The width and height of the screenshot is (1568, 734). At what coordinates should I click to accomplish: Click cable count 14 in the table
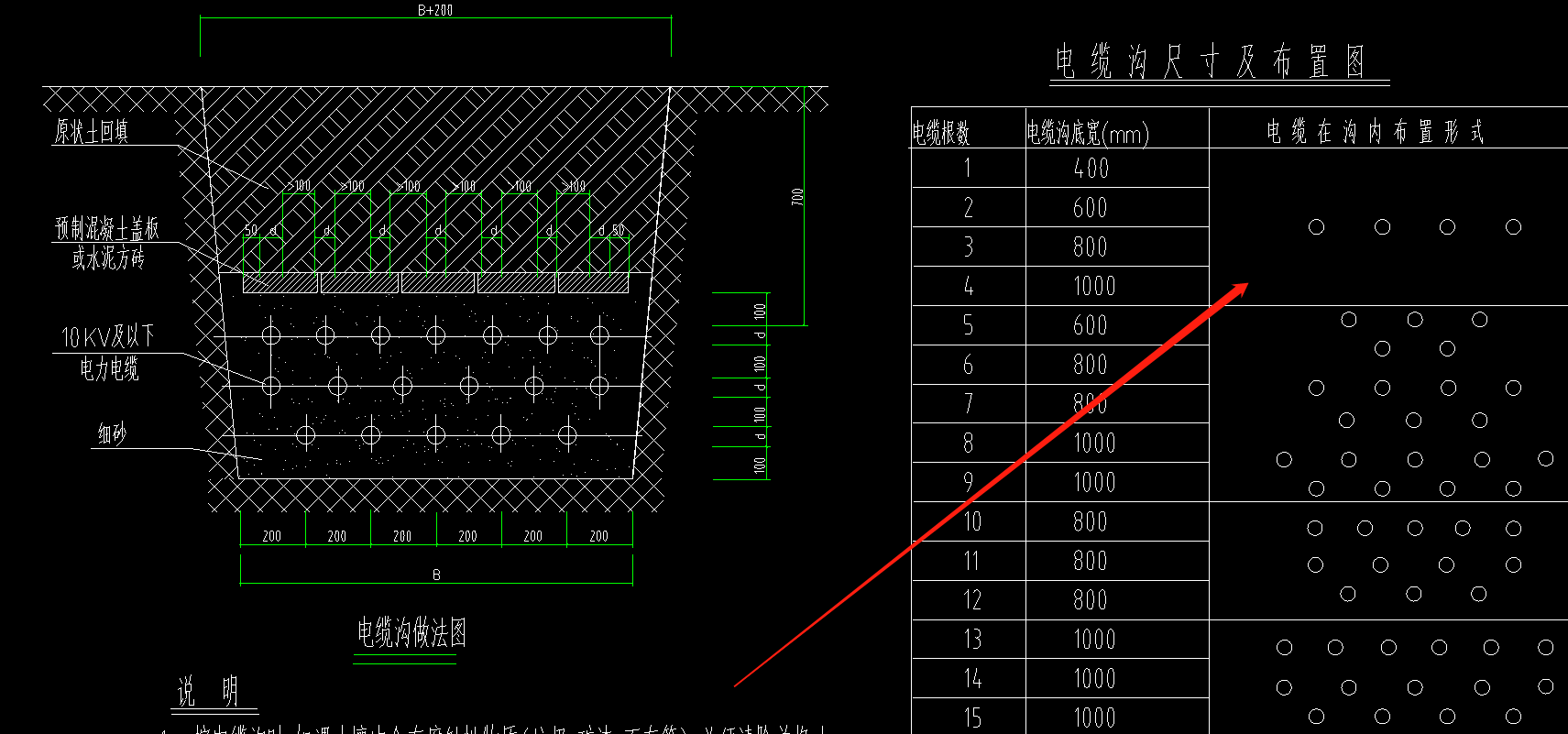tap(972, 678)
